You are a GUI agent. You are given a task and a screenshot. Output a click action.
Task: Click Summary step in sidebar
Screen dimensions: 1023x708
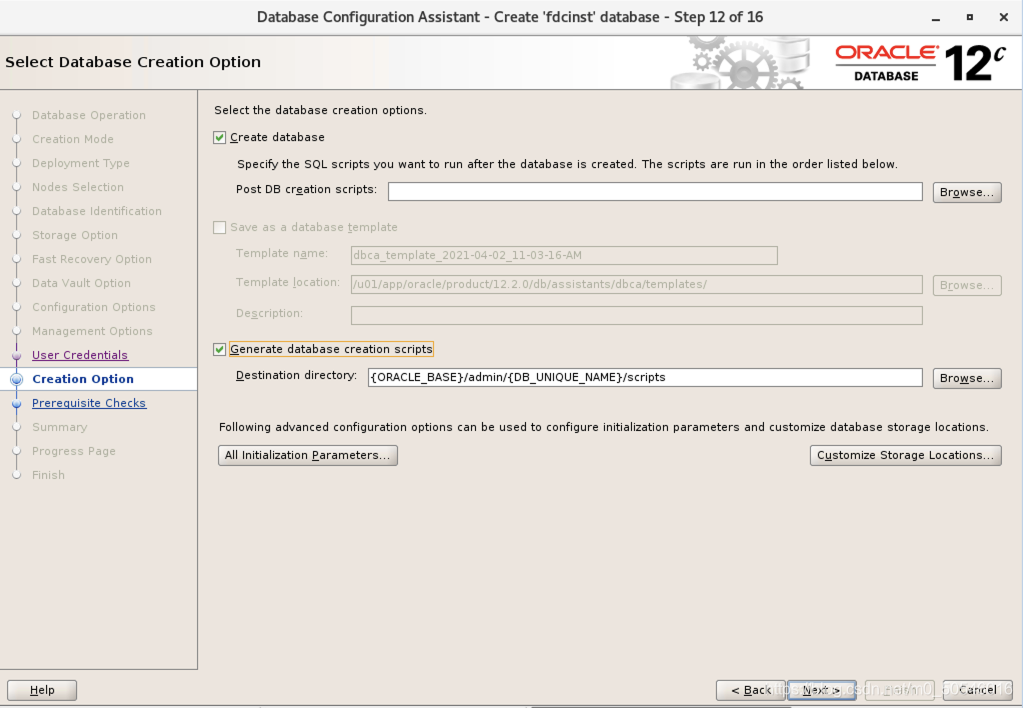(59, 427)
